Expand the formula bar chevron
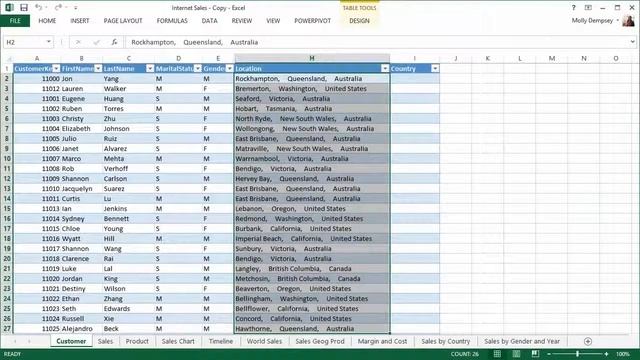640x360 pixels. [x=632, y=42]
